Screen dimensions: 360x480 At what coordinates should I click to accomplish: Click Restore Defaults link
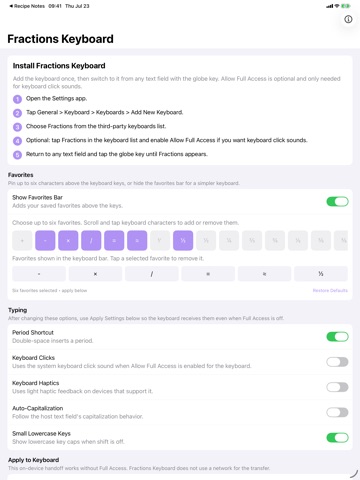pos(330,291)
